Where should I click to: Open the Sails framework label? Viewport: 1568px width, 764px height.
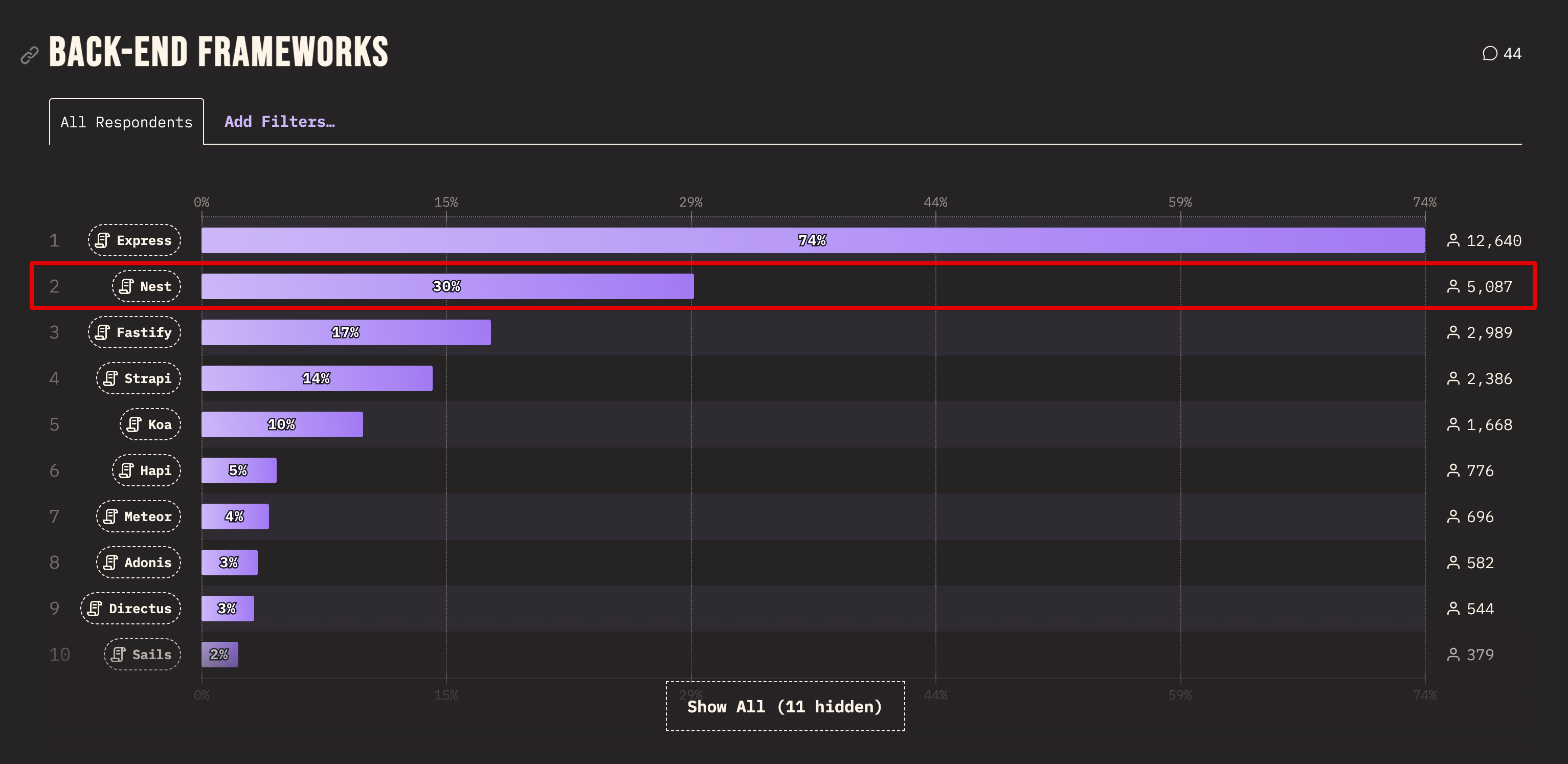click(143, 655)
